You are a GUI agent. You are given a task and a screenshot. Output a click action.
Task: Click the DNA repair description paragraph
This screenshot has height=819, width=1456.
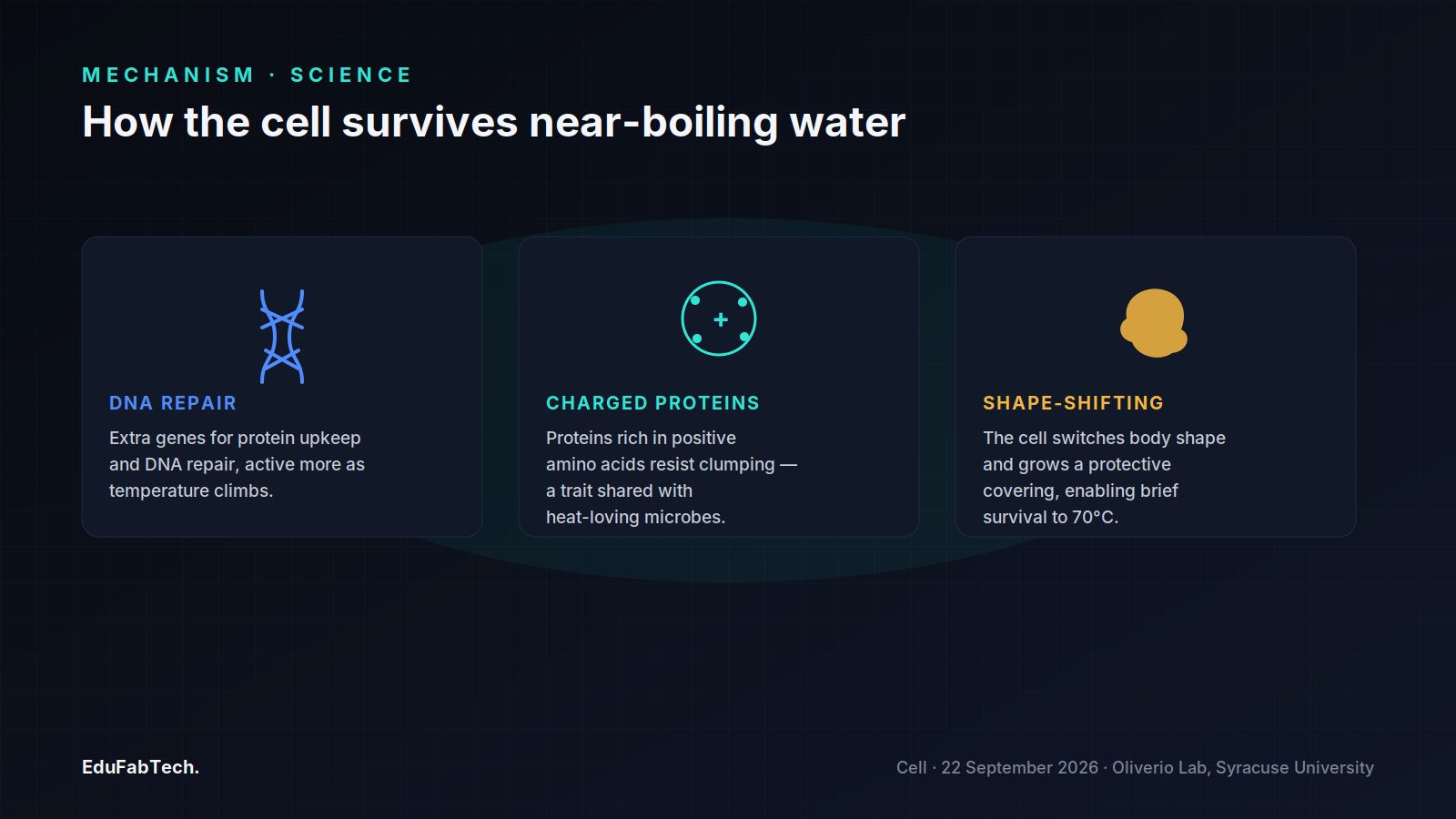point(237,464)
